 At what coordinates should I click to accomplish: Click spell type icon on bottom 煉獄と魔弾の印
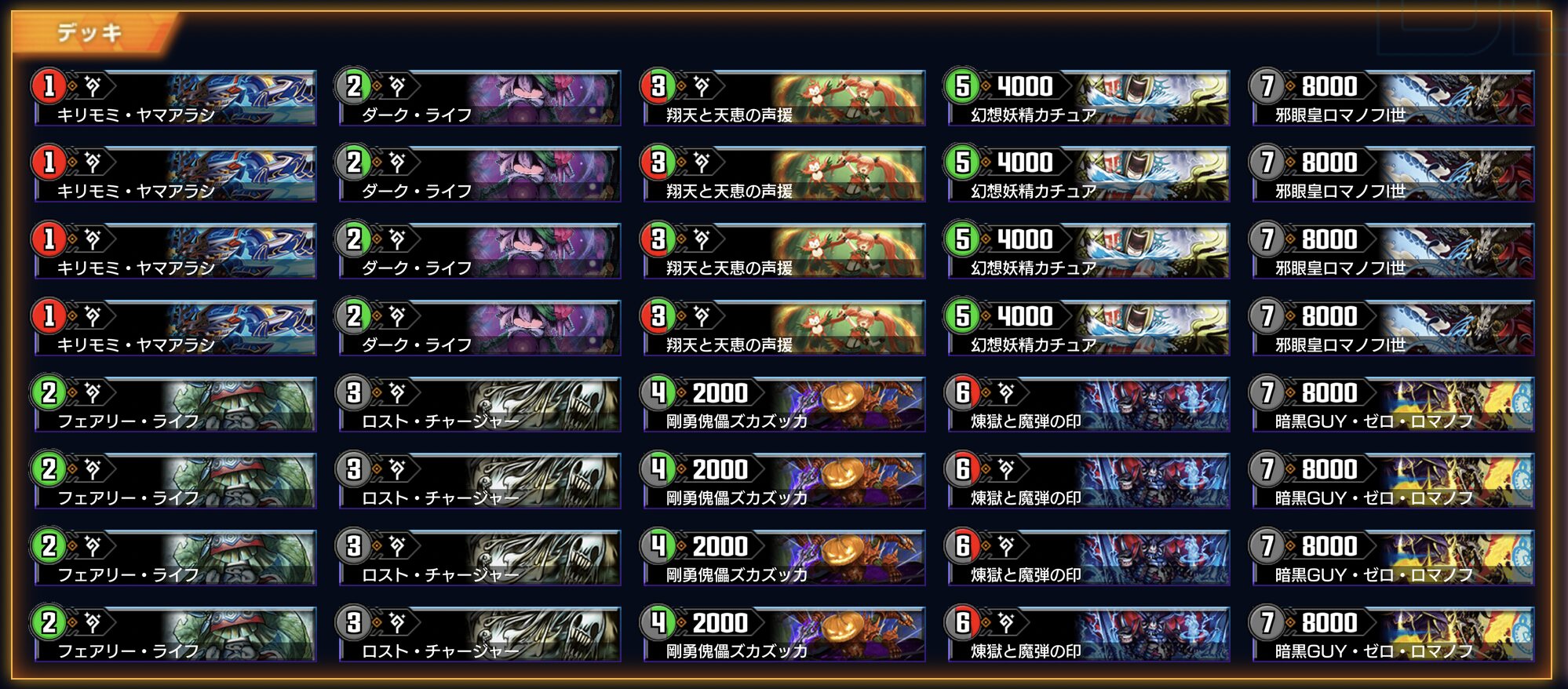pyautogui.click(x=1006, y=623)
